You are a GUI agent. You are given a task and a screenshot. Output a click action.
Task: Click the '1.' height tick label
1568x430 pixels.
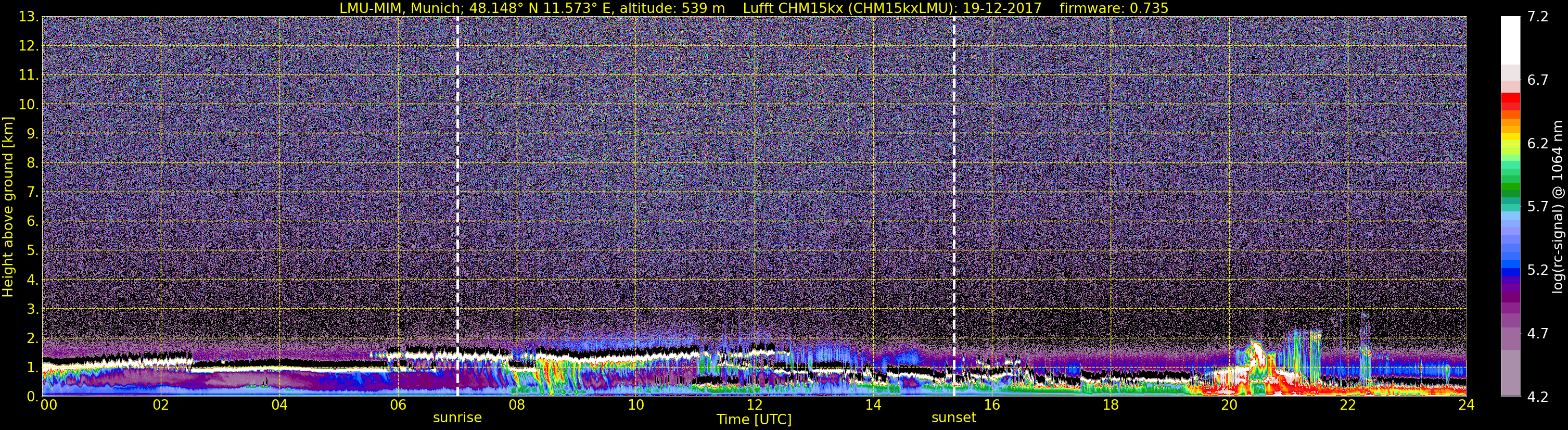pos(32,367)
